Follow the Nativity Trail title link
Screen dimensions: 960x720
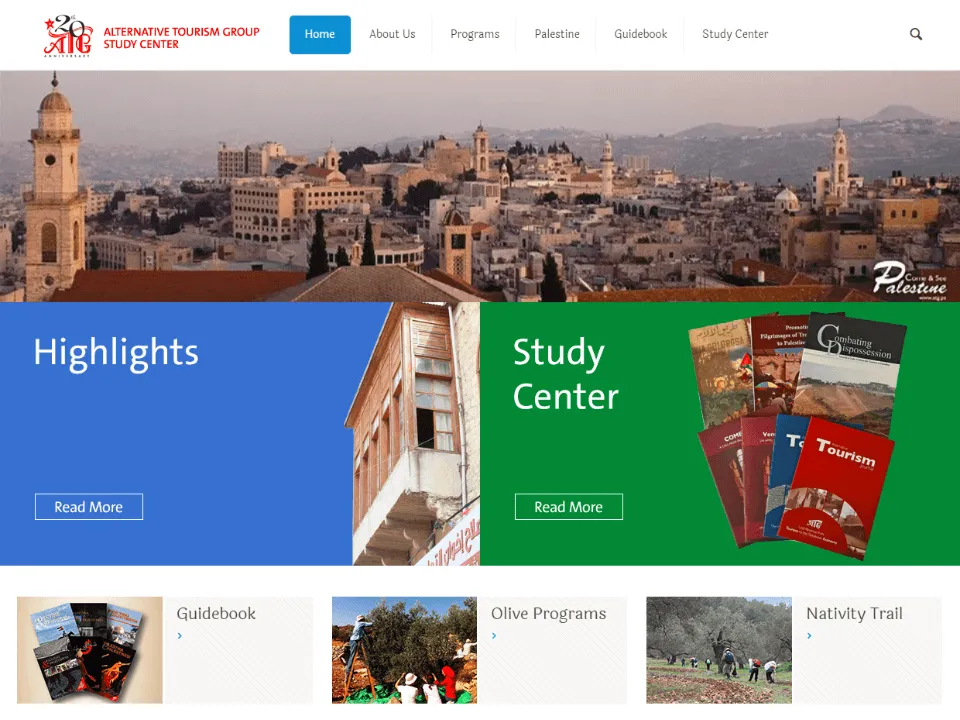(x=854, y=613)
